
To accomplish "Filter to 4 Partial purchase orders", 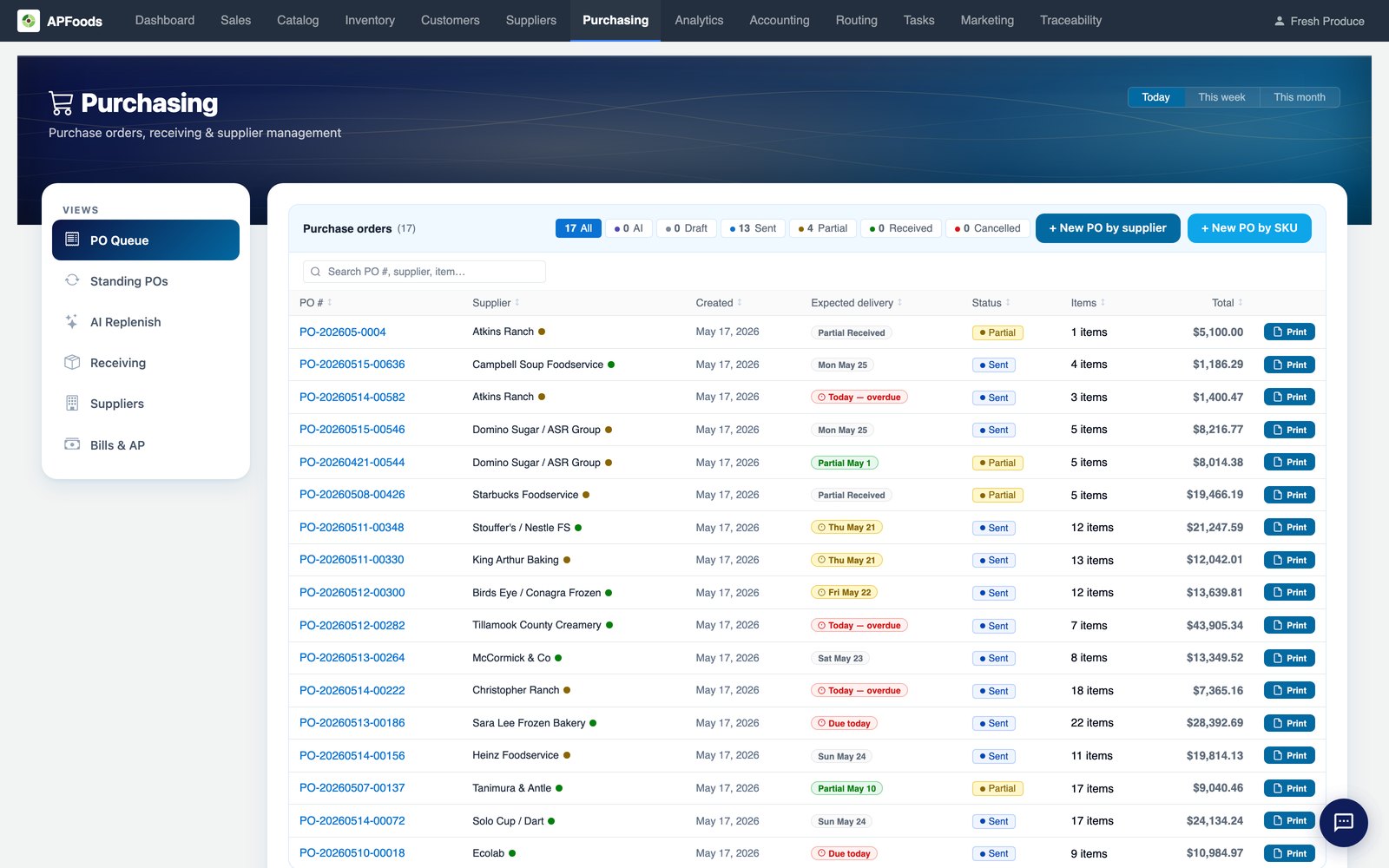I will (823, 228).
